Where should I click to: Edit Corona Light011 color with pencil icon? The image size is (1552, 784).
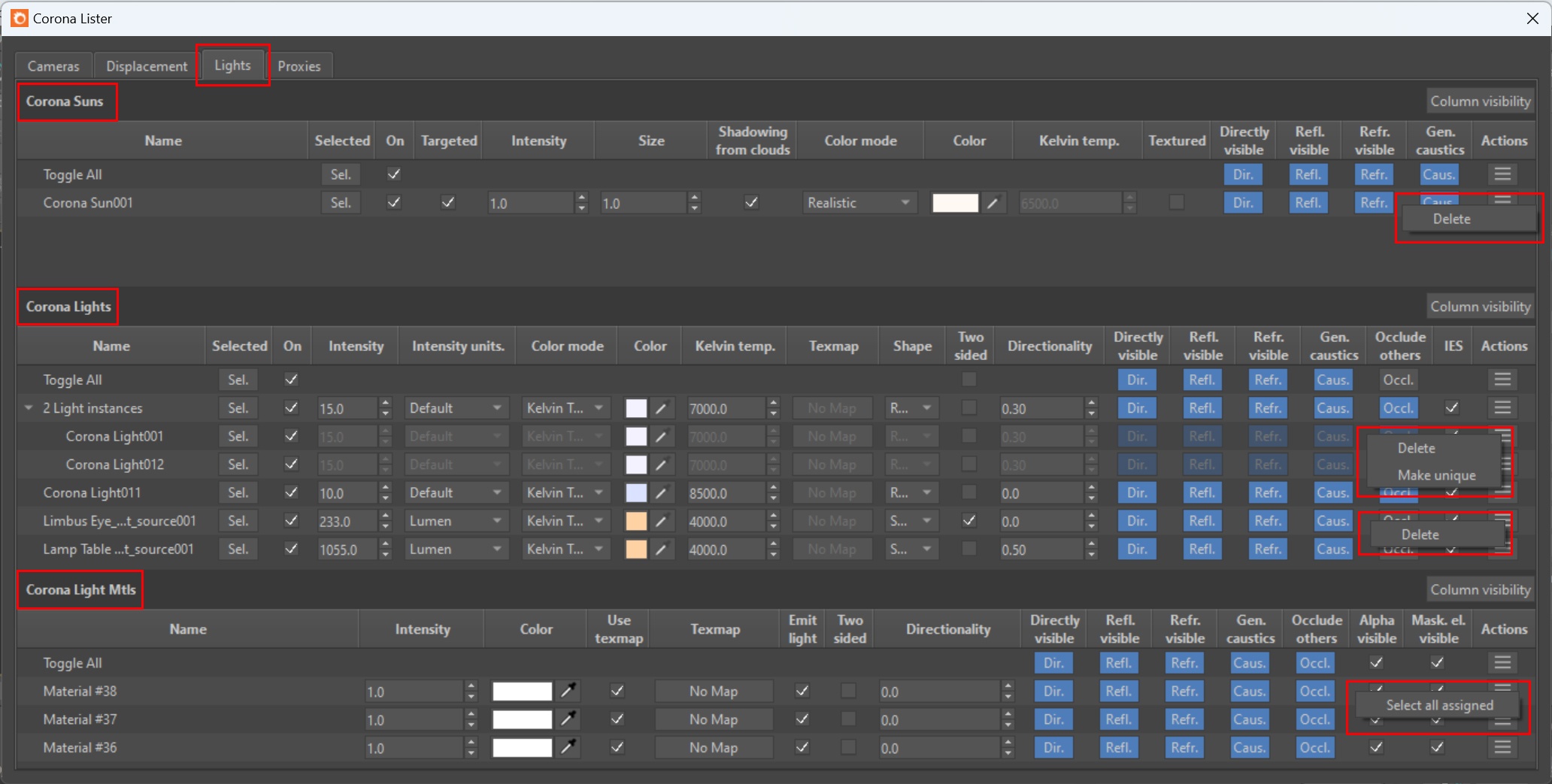click(661, 493)
